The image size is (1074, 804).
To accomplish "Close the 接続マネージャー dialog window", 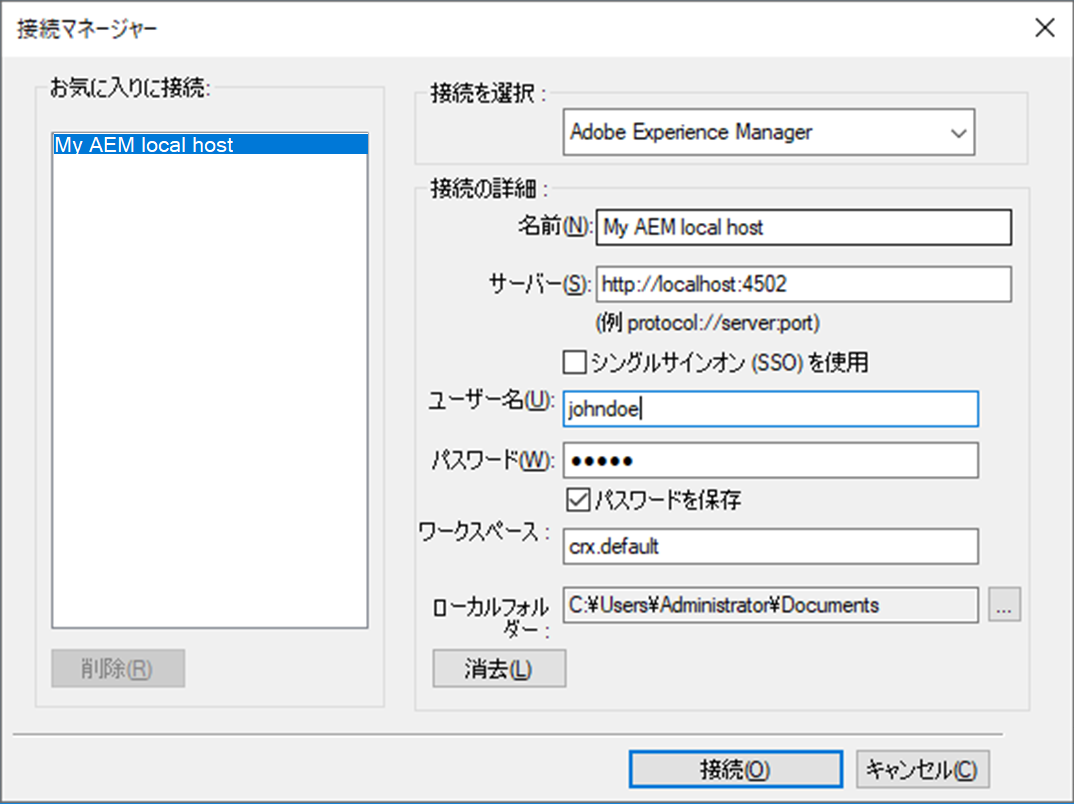I will 1044,28.
